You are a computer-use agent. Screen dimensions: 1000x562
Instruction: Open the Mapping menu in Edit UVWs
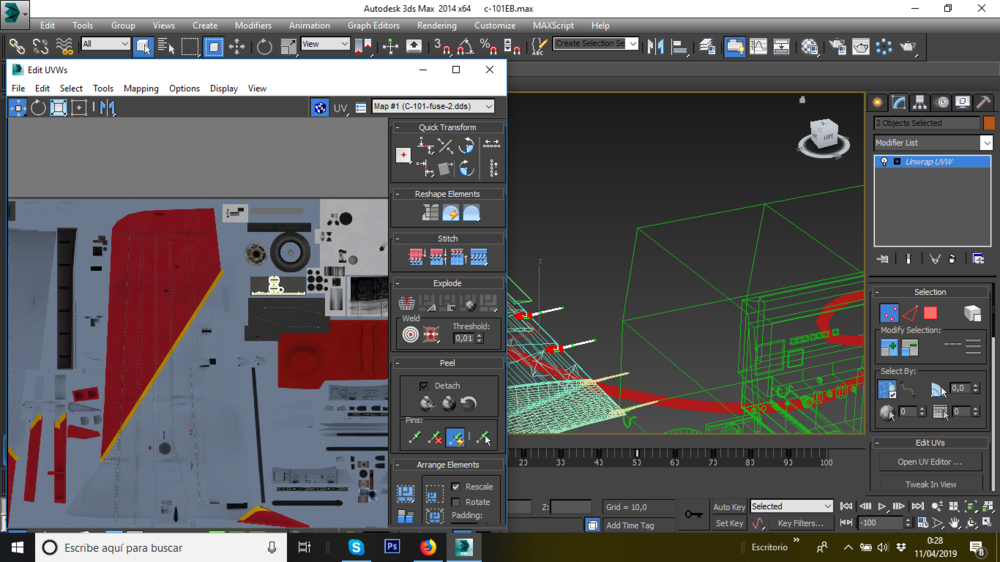(141, 88)
